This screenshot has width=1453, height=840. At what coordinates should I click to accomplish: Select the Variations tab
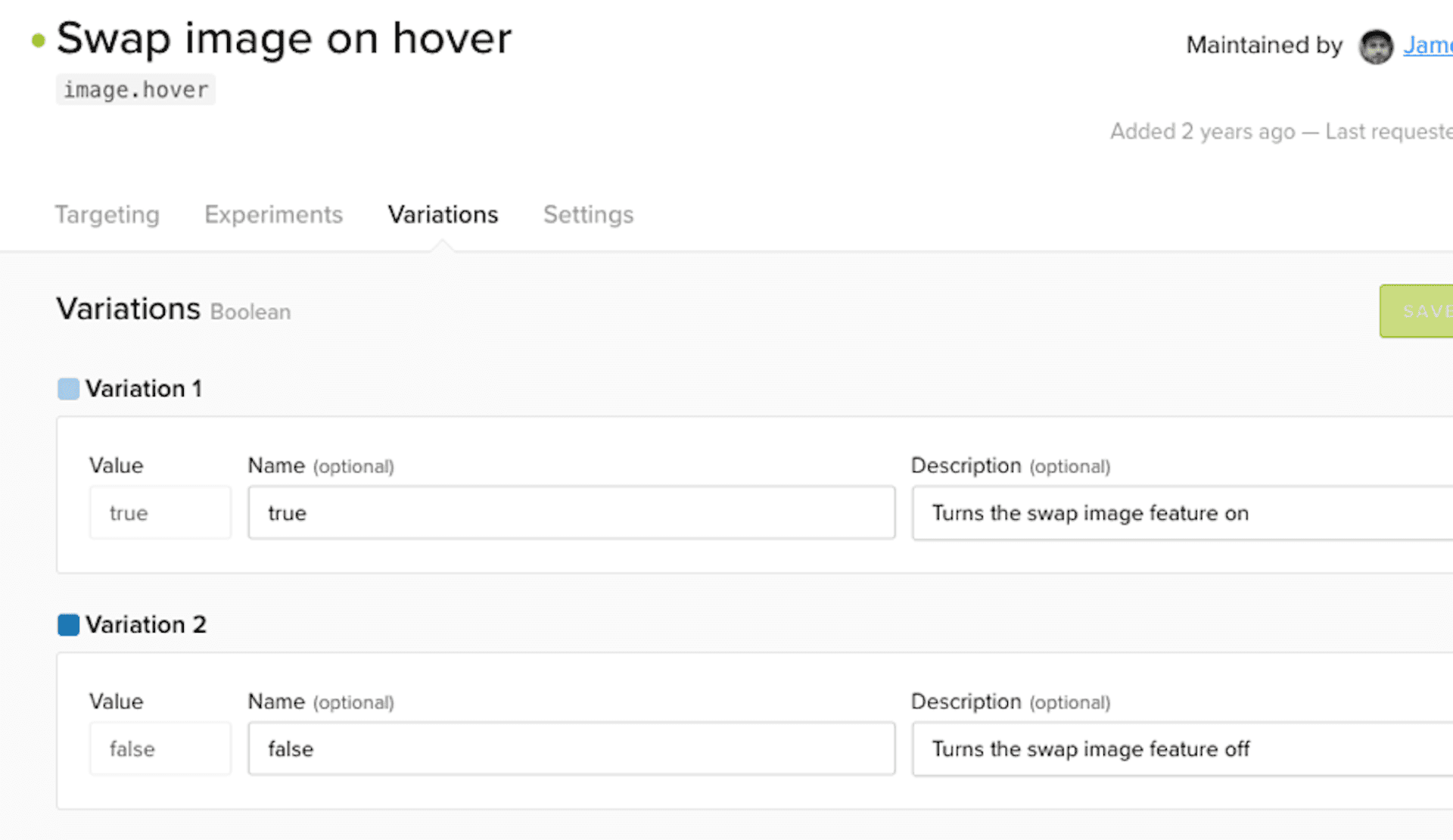click(442, 215)
